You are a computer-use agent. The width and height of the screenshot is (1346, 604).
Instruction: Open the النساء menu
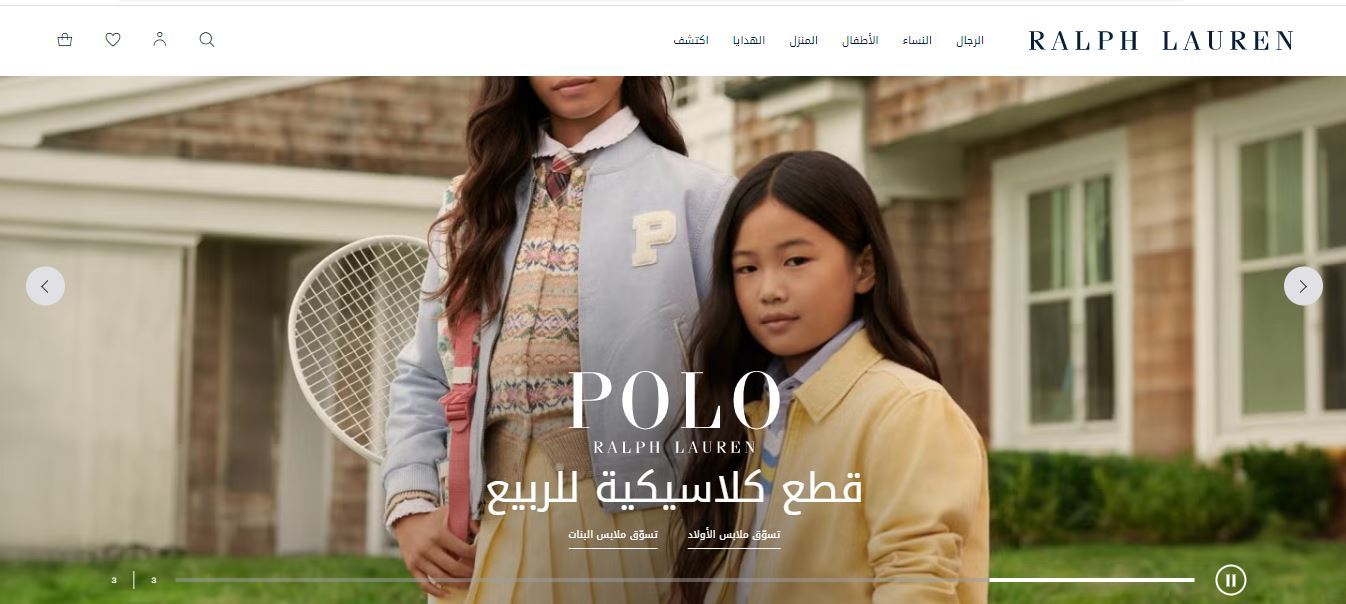click(x=917, y=41)
